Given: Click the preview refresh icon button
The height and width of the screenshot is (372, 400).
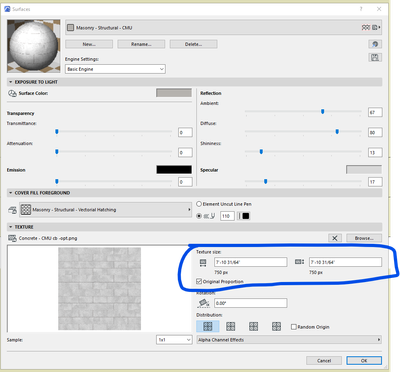Looking at the screenshot, I should click(x=375, y=44).
